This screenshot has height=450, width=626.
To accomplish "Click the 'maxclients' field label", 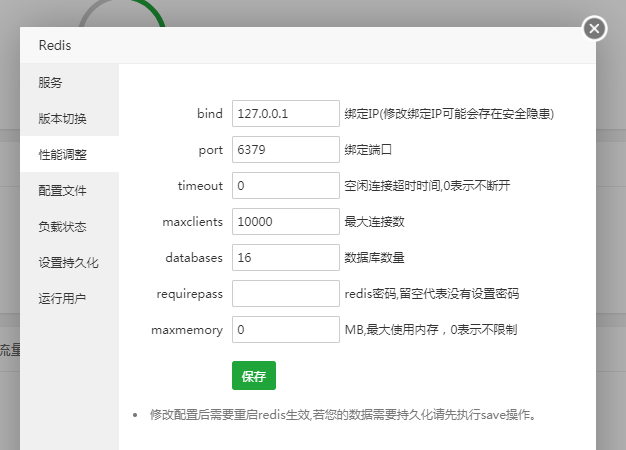I will pos(193,222).
